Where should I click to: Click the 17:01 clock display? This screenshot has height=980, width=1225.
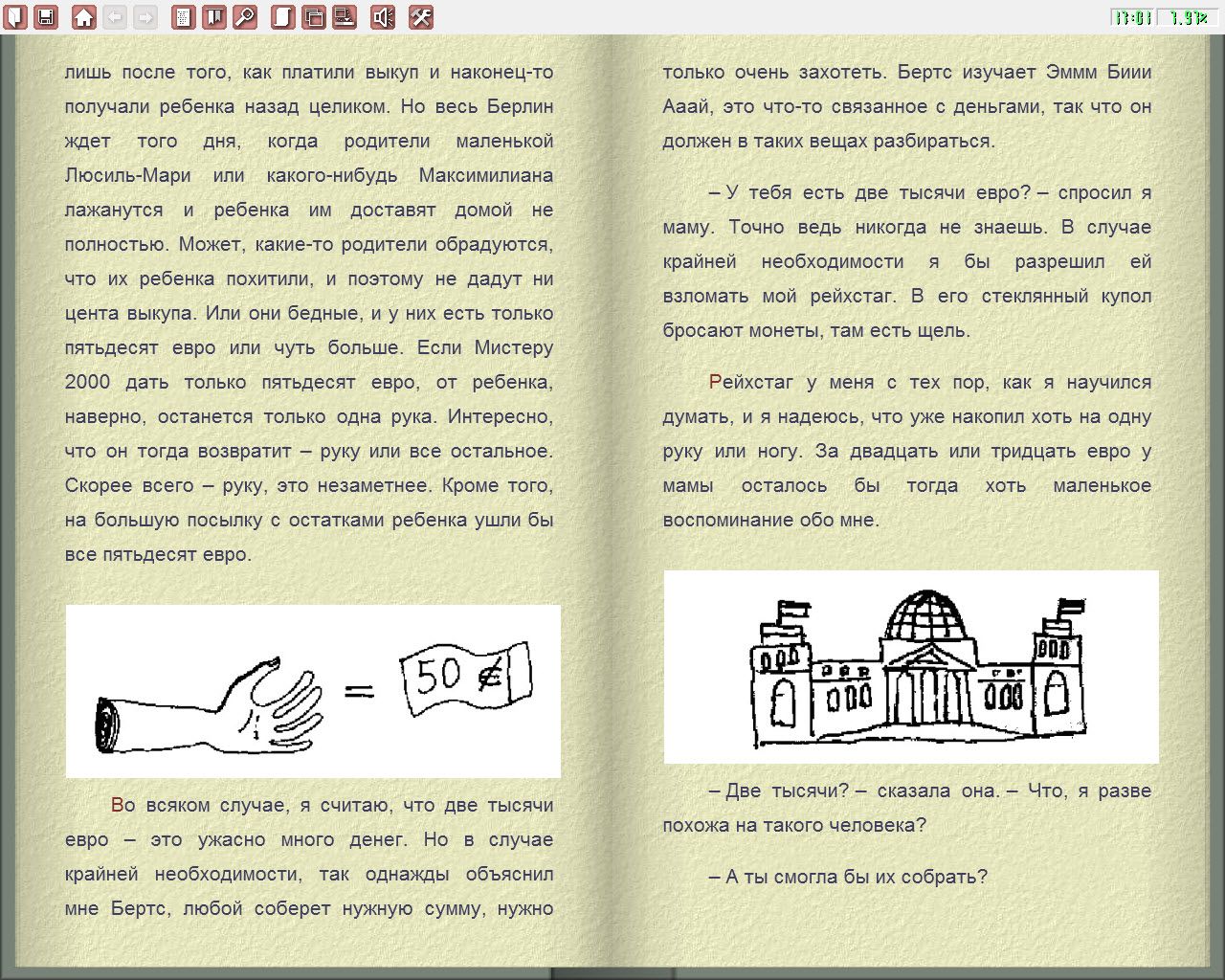coord(1133,17)
